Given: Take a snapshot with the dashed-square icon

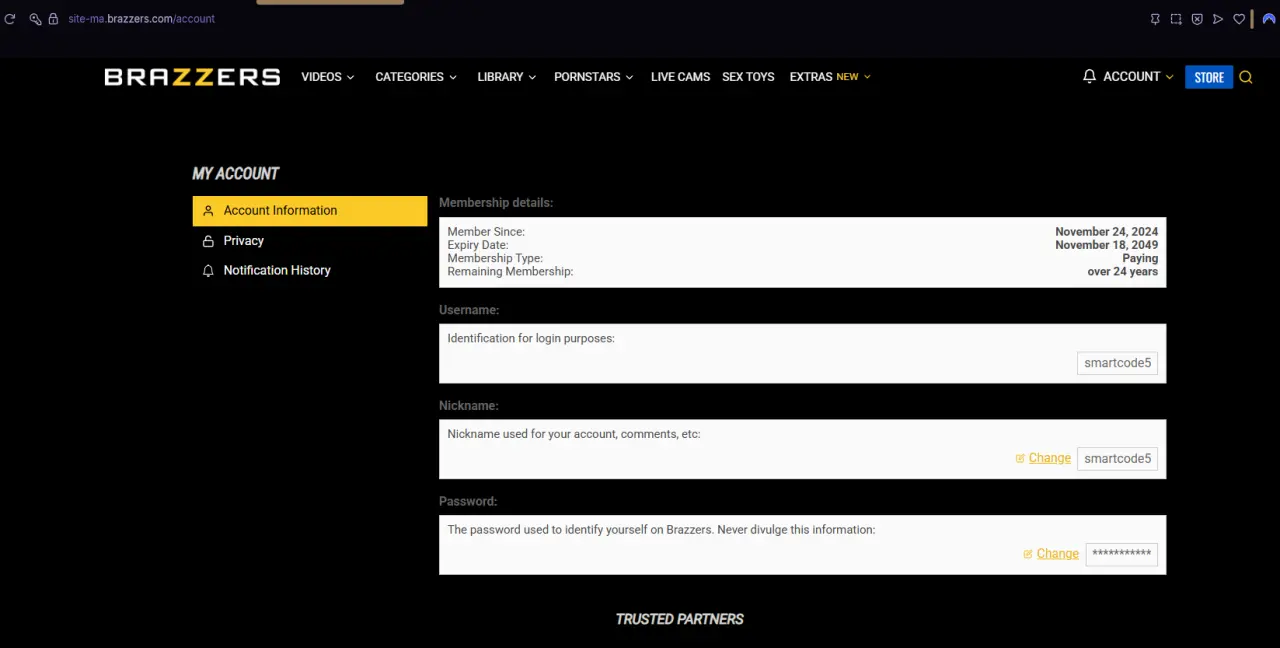Looking at the screenshot, I should tap(1176, 19).
